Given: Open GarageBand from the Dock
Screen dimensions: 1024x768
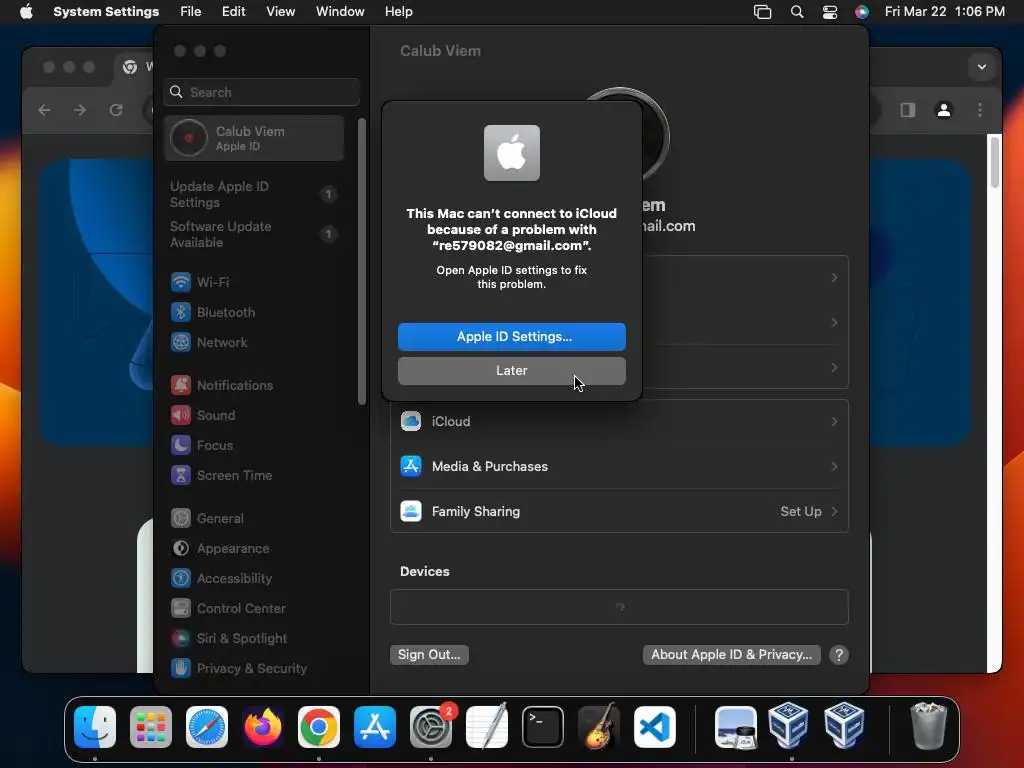Looking at the screenshot, I should click(599, 727).
